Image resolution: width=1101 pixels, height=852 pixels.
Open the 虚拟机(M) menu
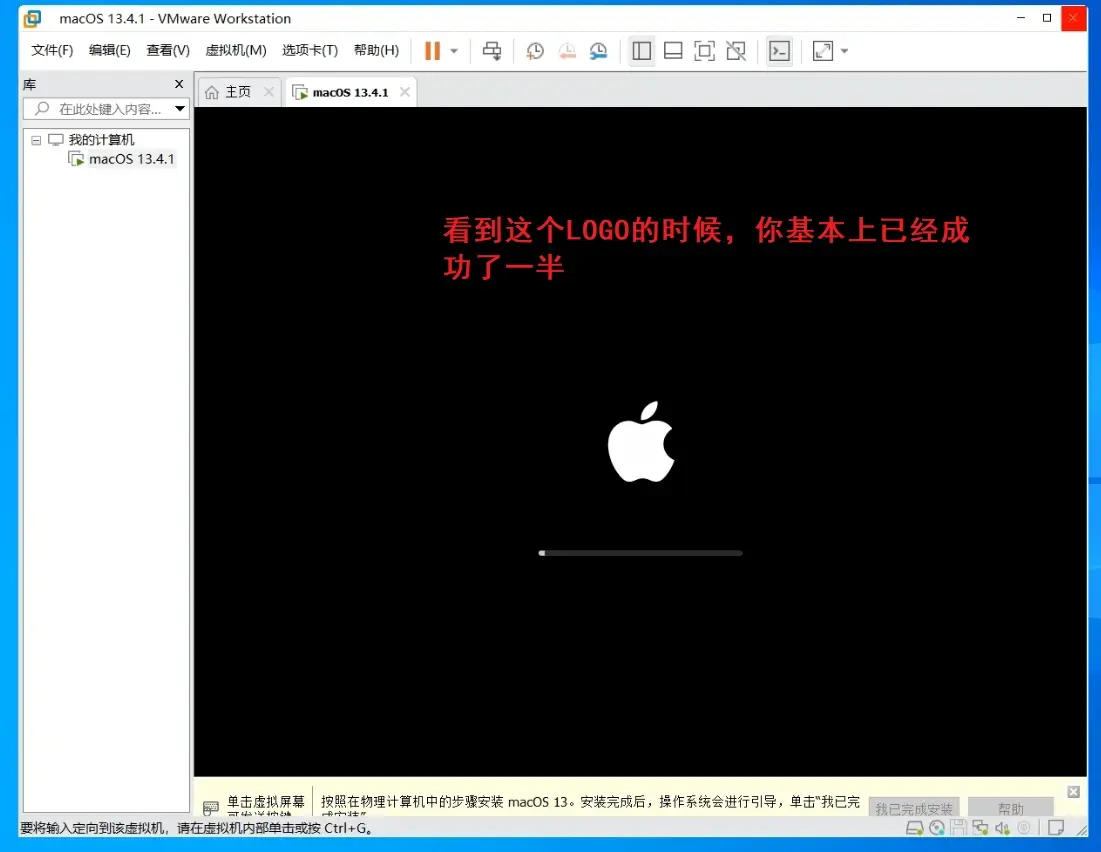point(235,50)
